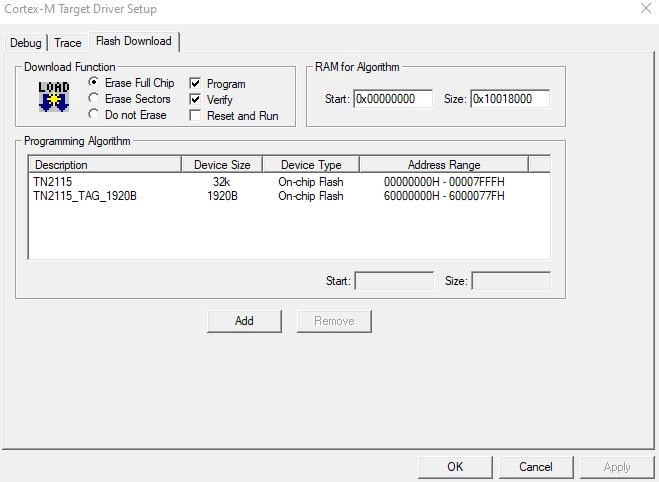Select TN2115 algorithm row
Screen dimensions: 659x482
[x=289, y=182]
